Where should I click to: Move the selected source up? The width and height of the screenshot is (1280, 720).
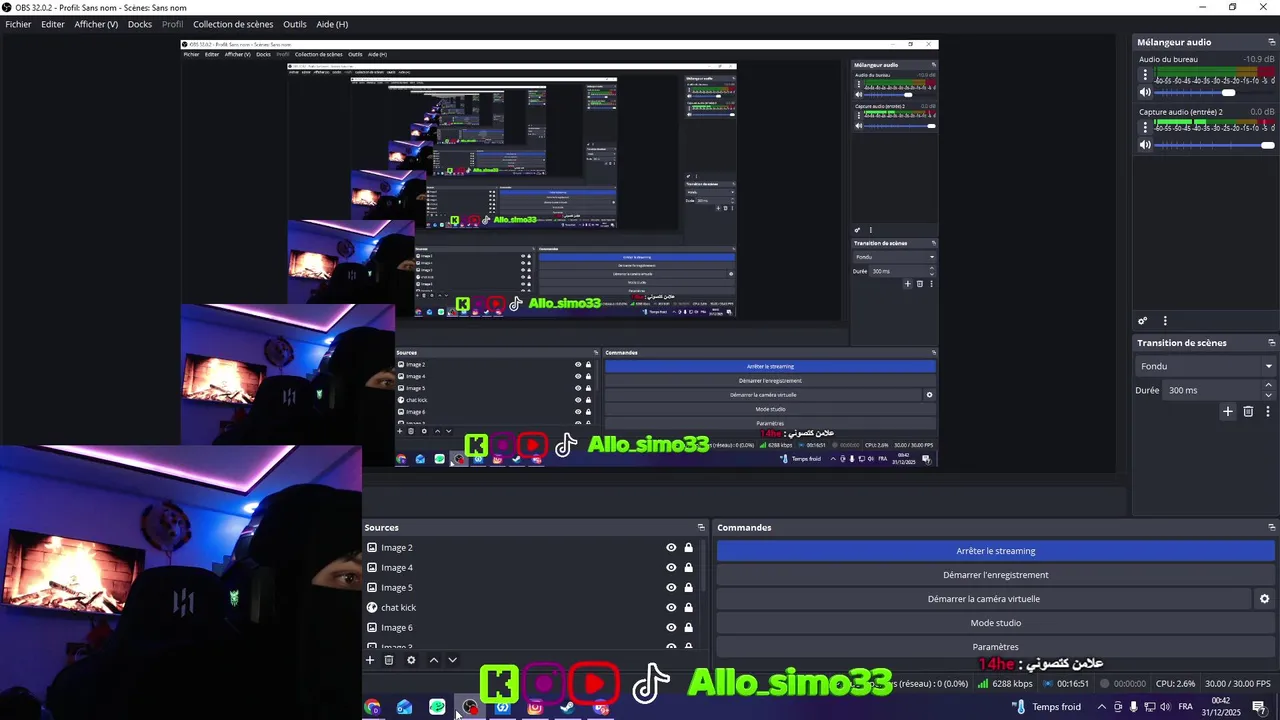click(434, 660)
